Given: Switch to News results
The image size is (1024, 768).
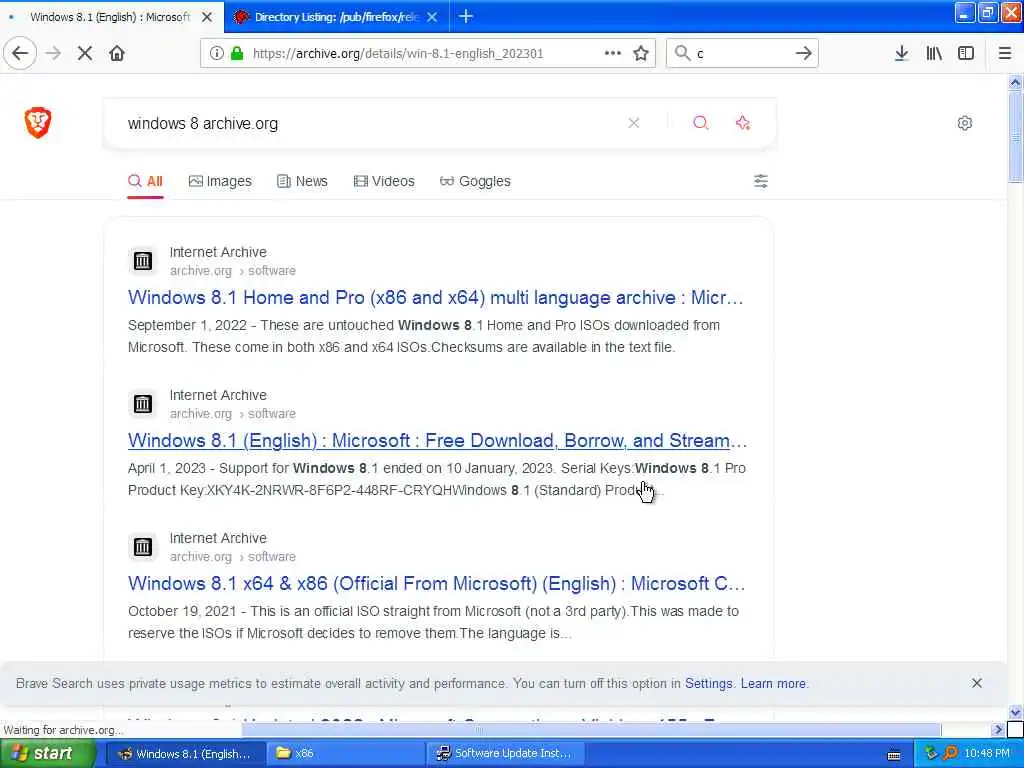Looking at the screenshot, I should [302, 181].
